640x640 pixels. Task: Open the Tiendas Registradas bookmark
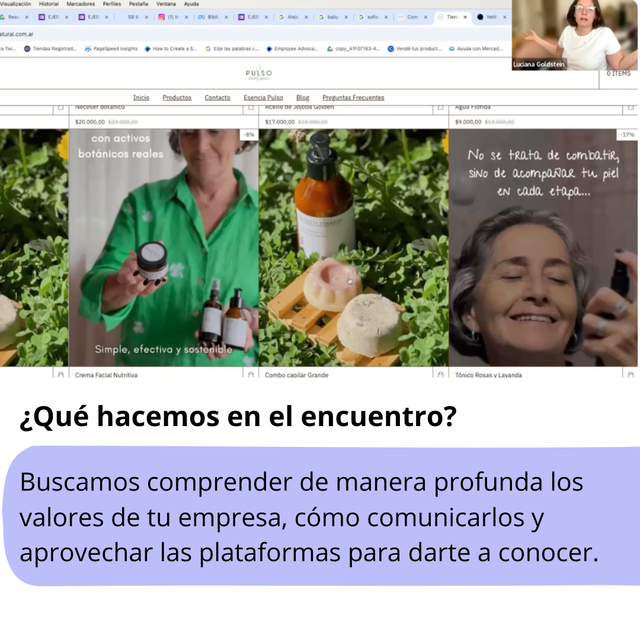[54, 48]
